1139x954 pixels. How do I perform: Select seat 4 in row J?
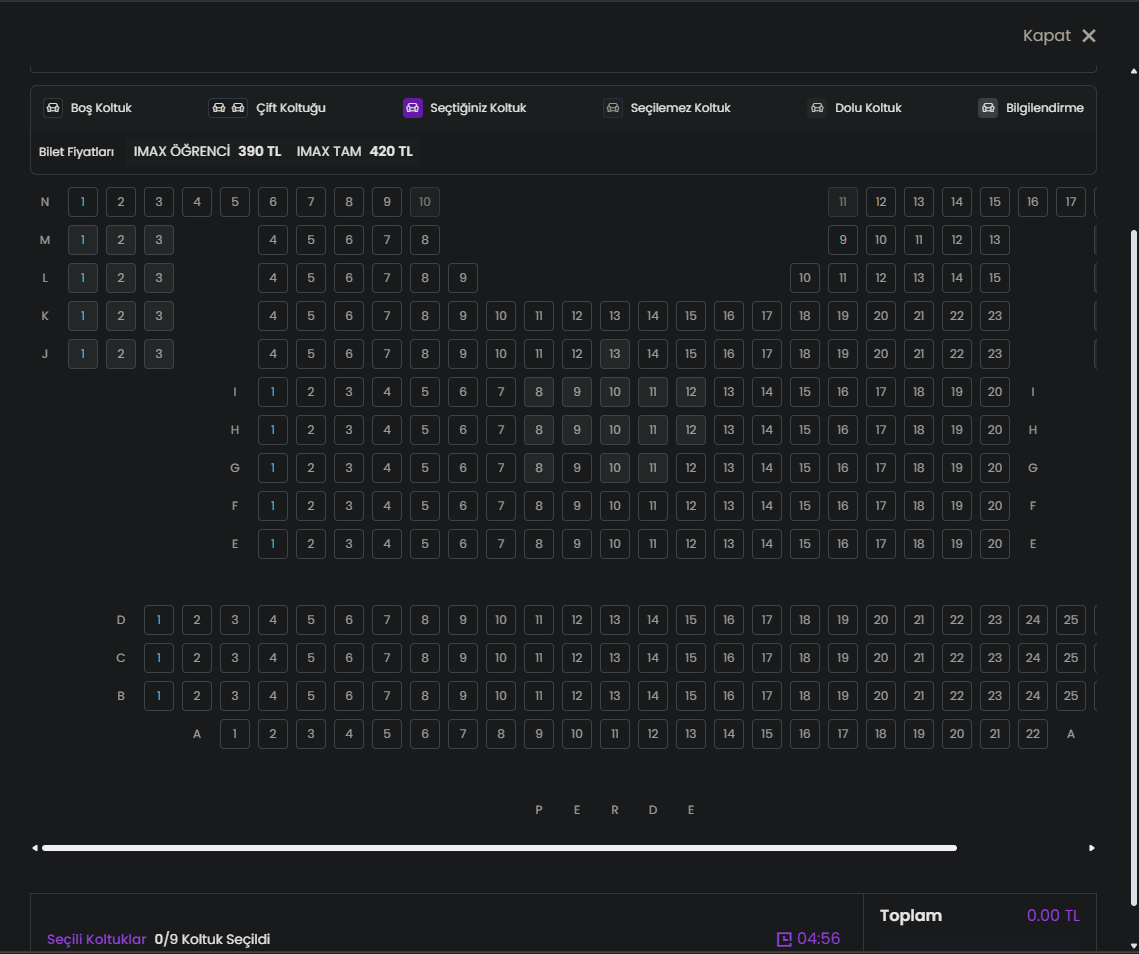click(273, 354)
